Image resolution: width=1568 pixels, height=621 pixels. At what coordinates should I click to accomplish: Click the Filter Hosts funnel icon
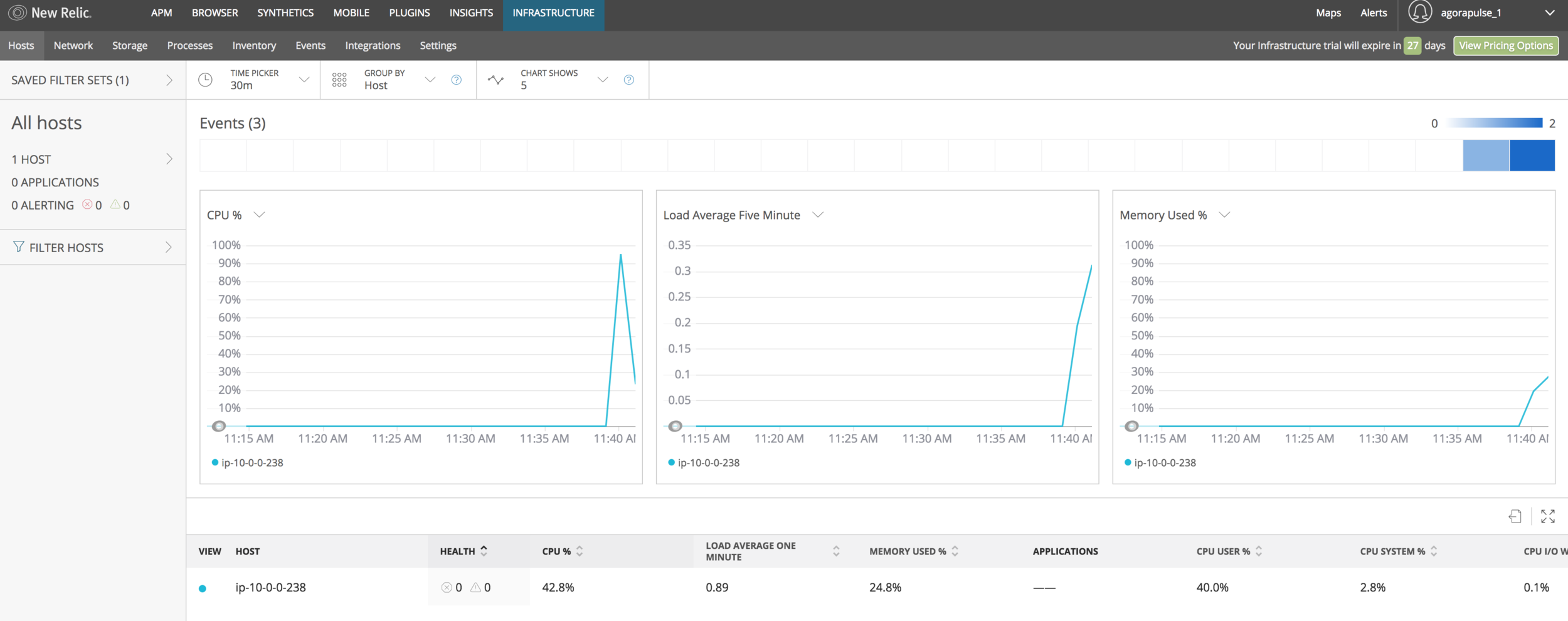[x=18, y=247]
